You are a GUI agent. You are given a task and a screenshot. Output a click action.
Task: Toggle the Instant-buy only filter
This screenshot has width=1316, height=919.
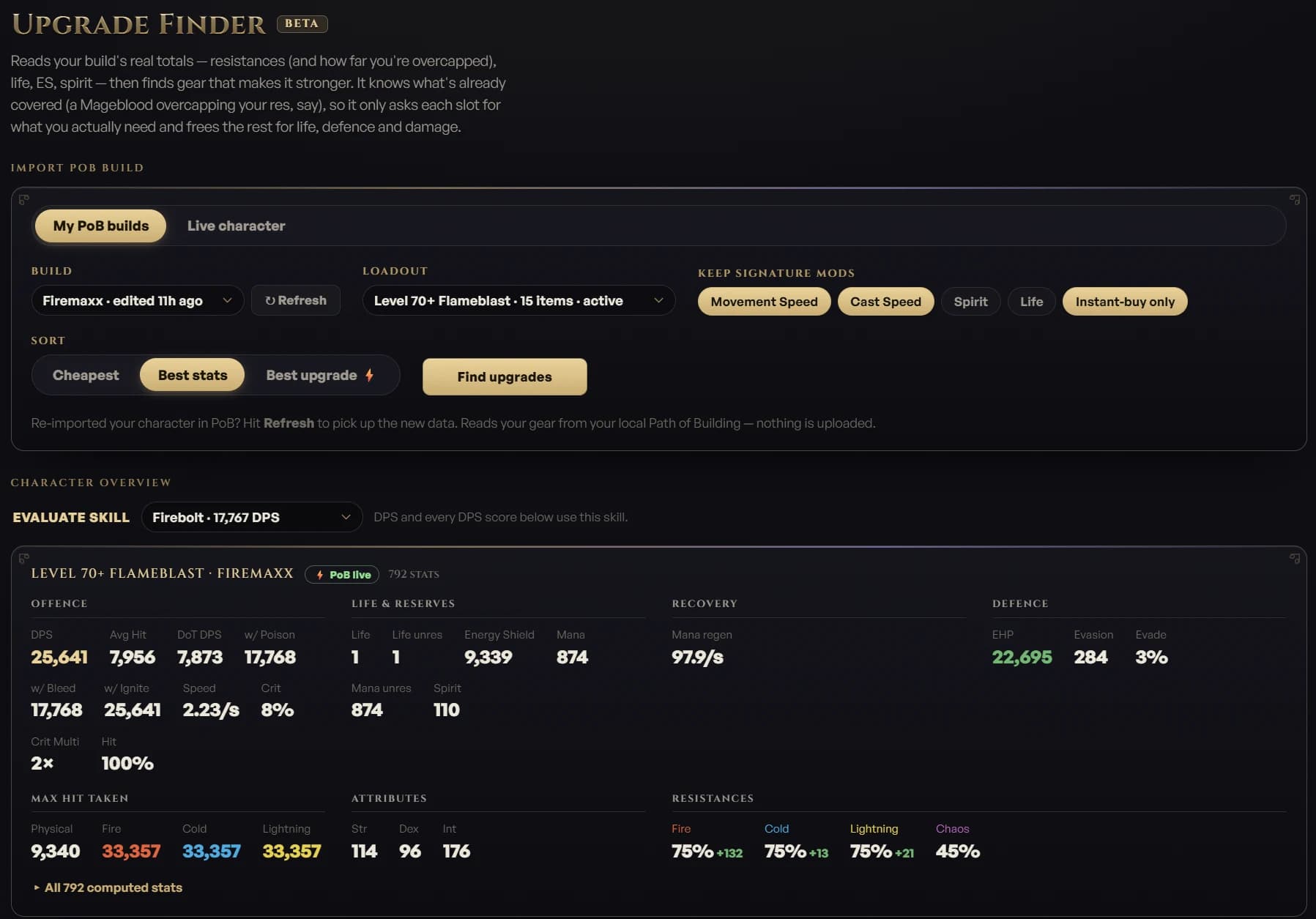pyautogui.click(x=1125, y=302)
